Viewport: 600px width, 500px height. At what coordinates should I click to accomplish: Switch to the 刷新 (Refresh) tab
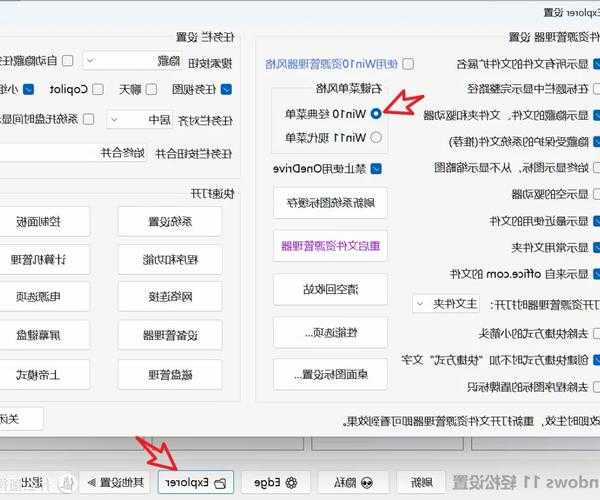(423, 482)
